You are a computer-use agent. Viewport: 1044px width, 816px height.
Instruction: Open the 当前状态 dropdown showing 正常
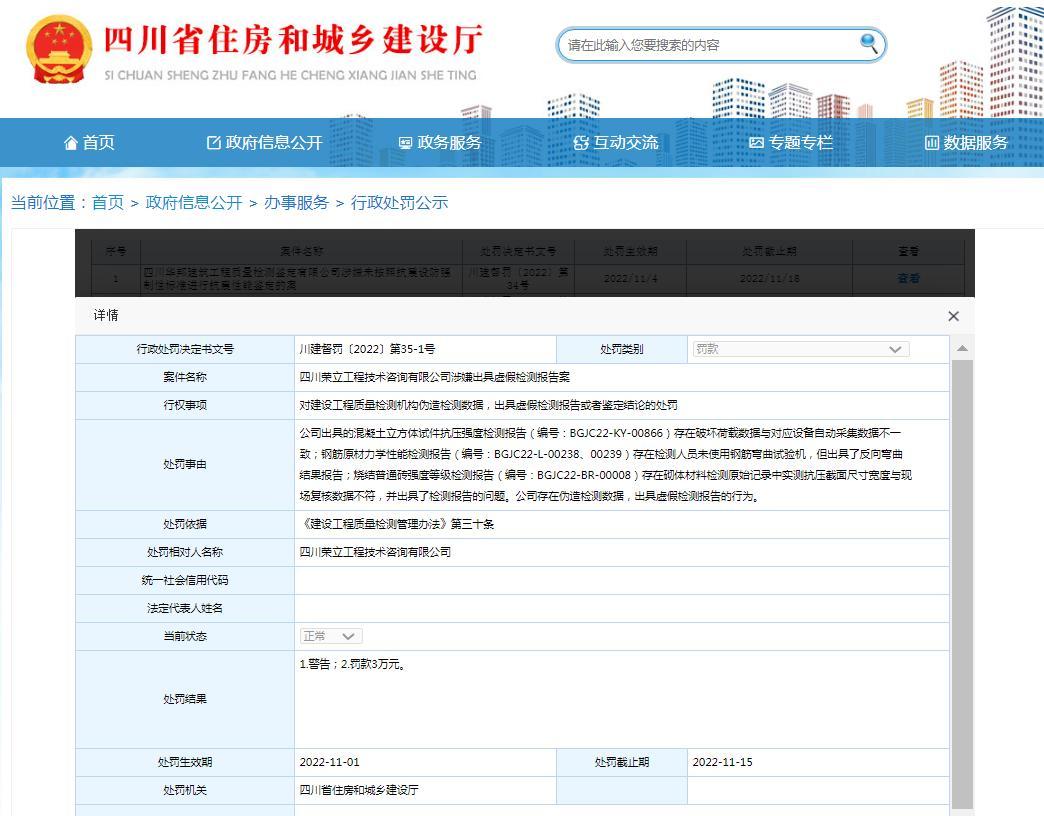[x=331, y=636]
